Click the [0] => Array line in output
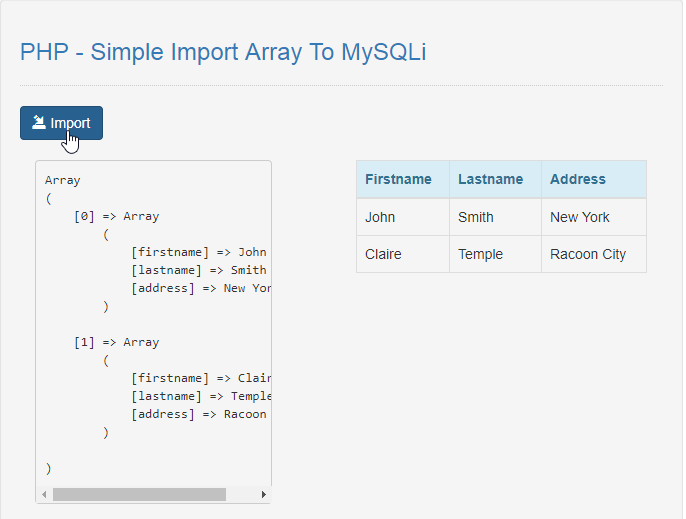Screen dimensions: 686x519 pos(116,216)
